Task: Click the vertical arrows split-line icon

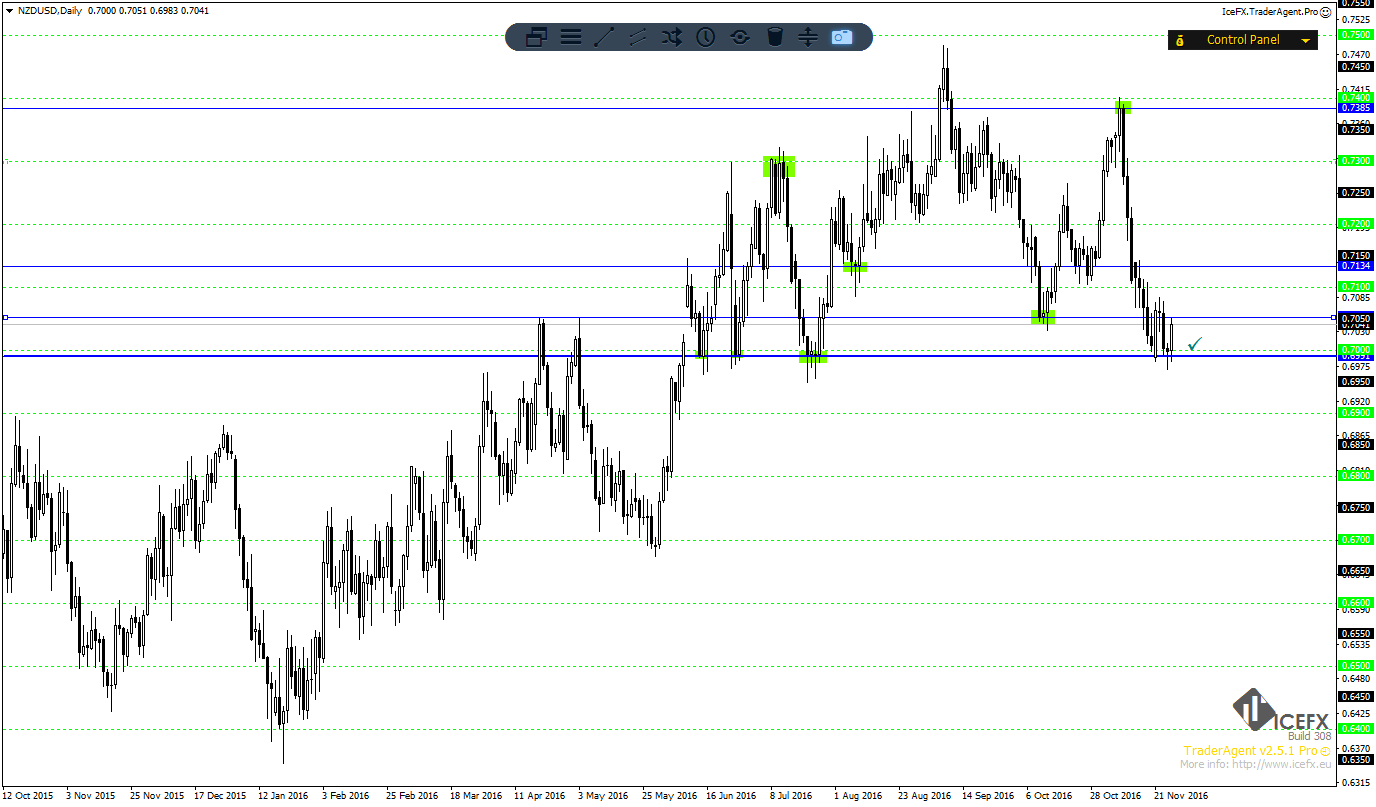Action: pyautogui.click(x=808, y=37)
